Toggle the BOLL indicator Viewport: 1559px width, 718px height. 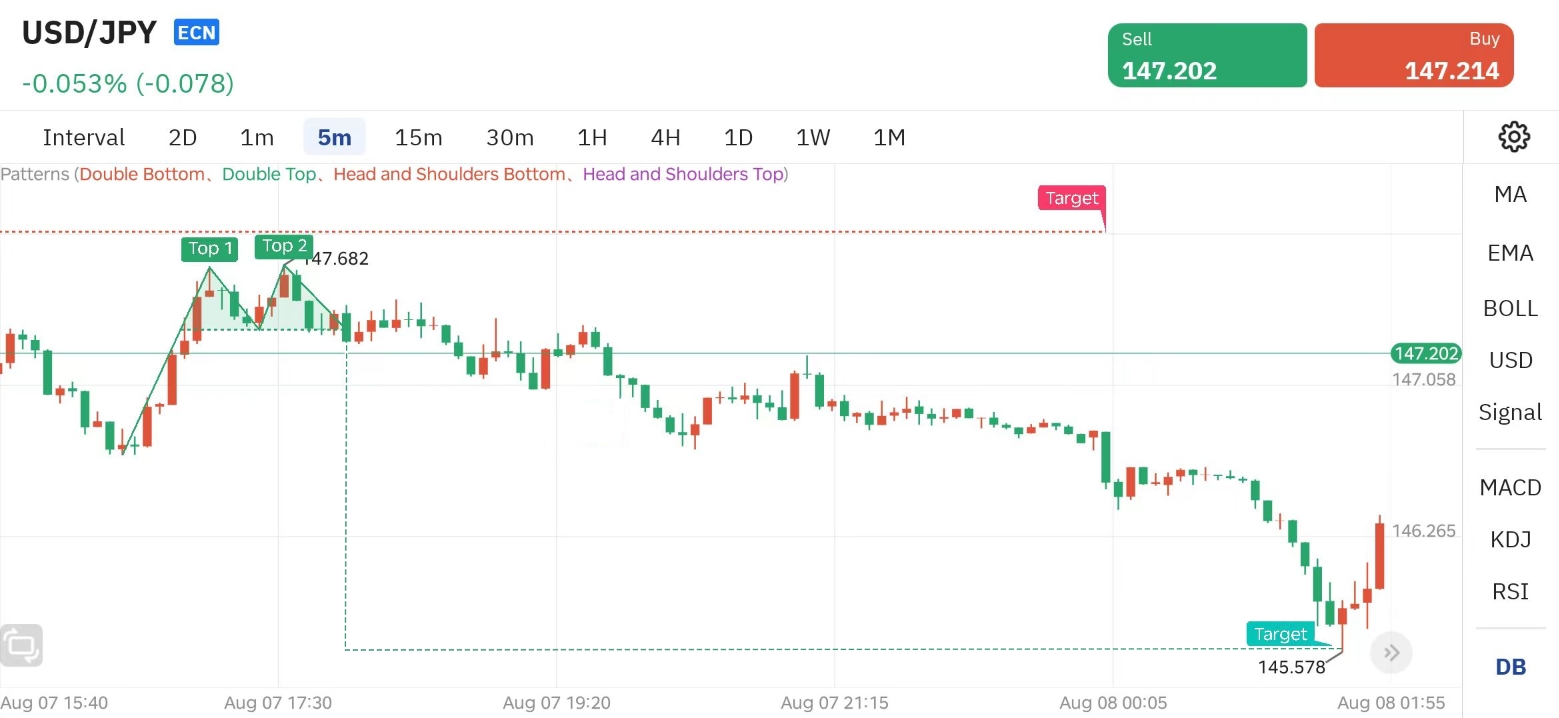click(1510, 308)
